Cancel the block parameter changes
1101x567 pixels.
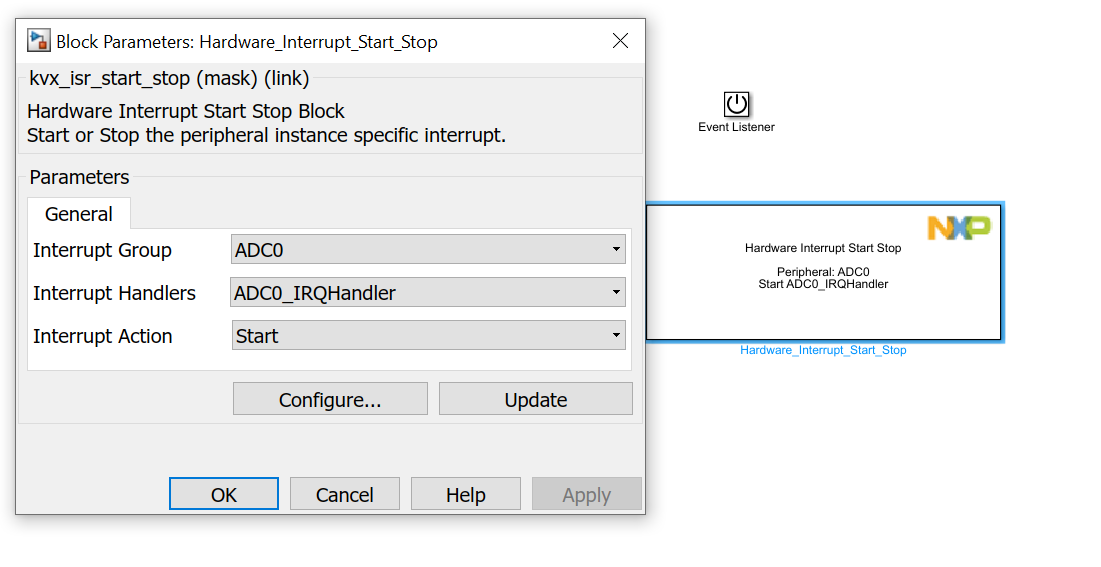[x=345, y=494]
